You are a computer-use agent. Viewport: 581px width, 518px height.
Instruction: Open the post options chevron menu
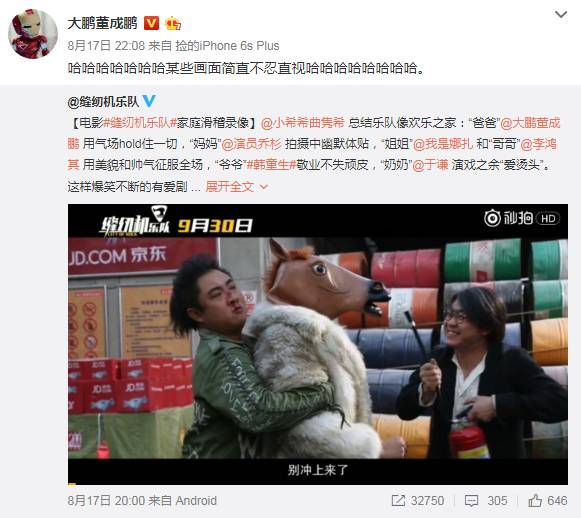coord(561,14)
